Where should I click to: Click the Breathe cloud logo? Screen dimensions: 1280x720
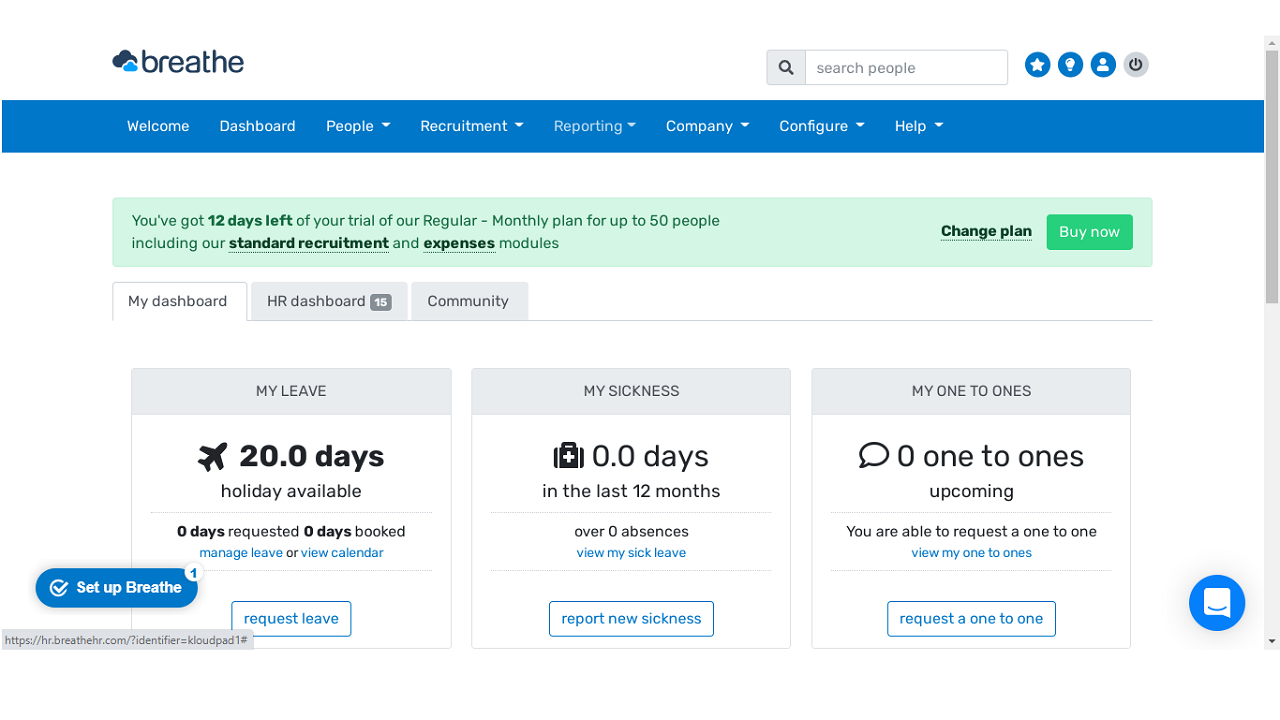tap(178, 62)
